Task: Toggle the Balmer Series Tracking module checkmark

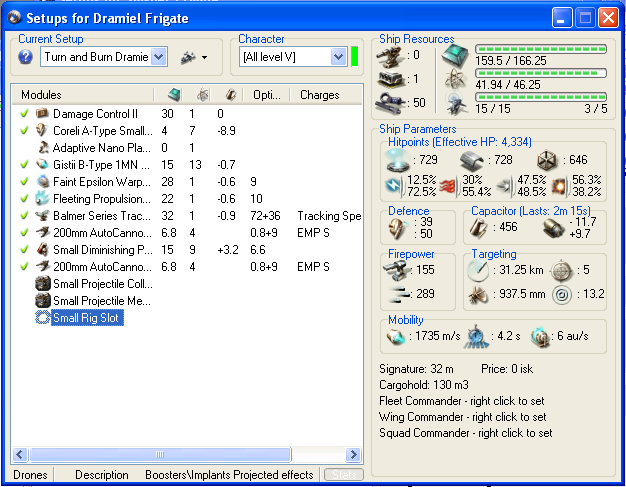Action: pyautogui.click(x=24, y=216)
